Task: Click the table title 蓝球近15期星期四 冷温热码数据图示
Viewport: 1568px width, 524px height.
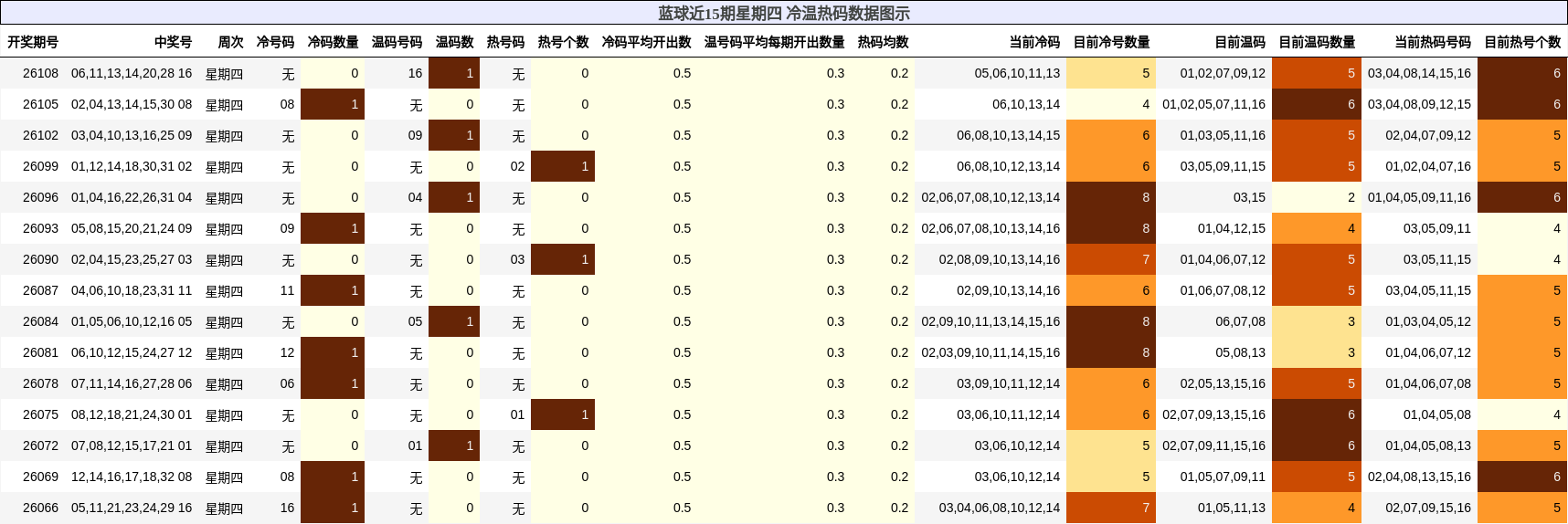Action: [784, 13]
